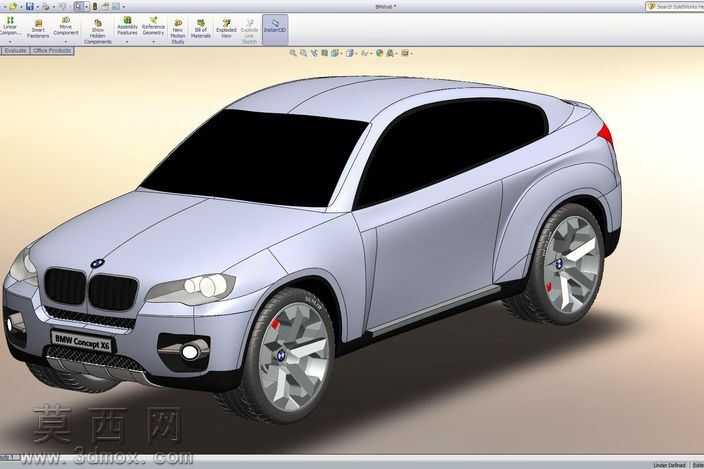The width and height of the screenshot is (704, 469).
Task: Click the Edit Appearance colored sphere icon
Action: pos(379,53)
